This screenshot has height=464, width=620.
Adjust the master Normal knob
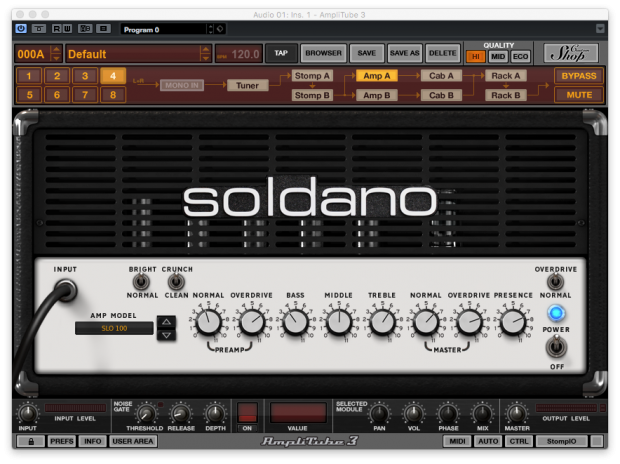[x=426, y=322]
